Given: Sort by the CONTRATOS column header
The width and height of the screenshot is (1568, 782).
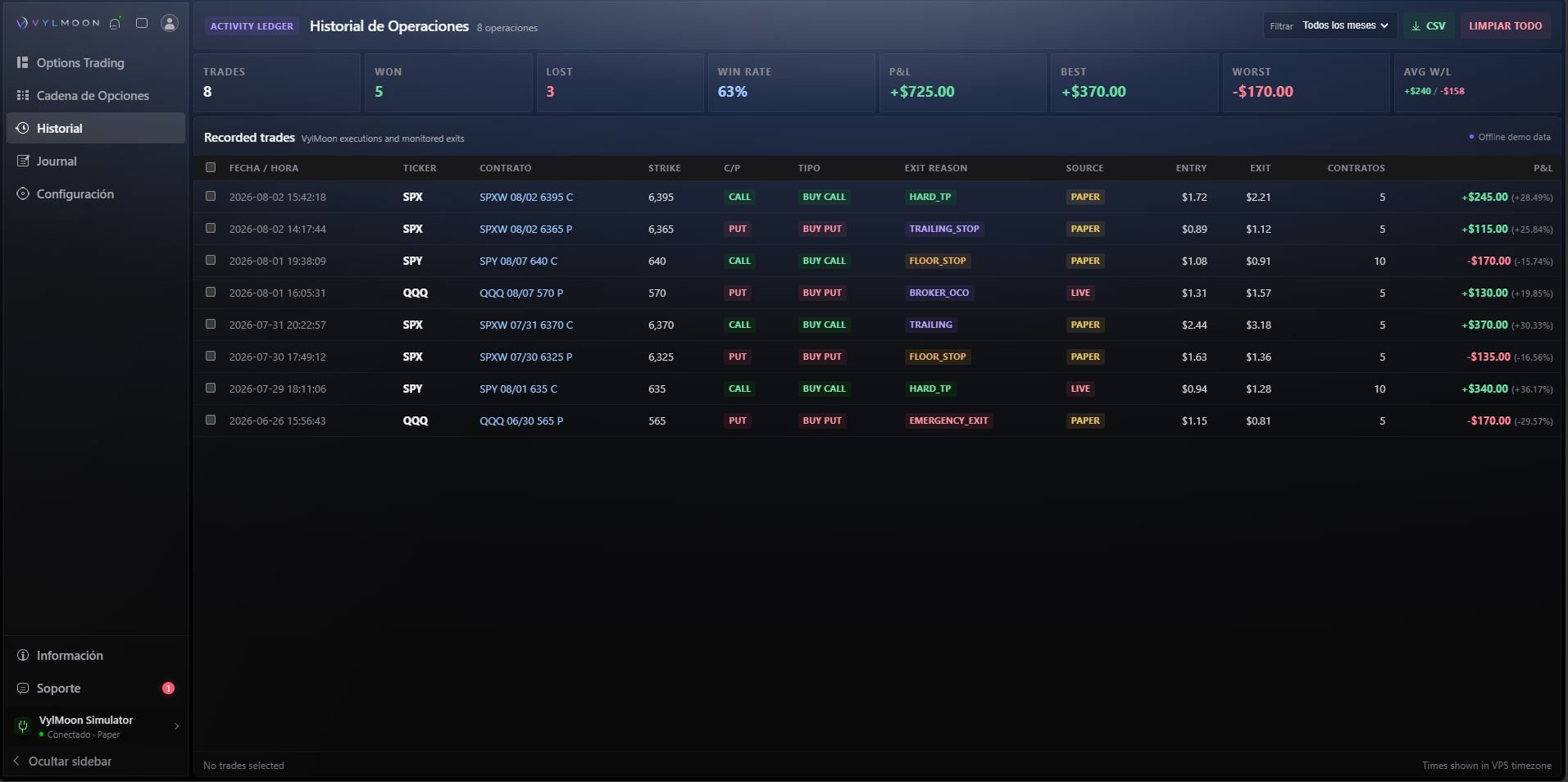Looking at the screenshot, I should [x=1357, y=168].
